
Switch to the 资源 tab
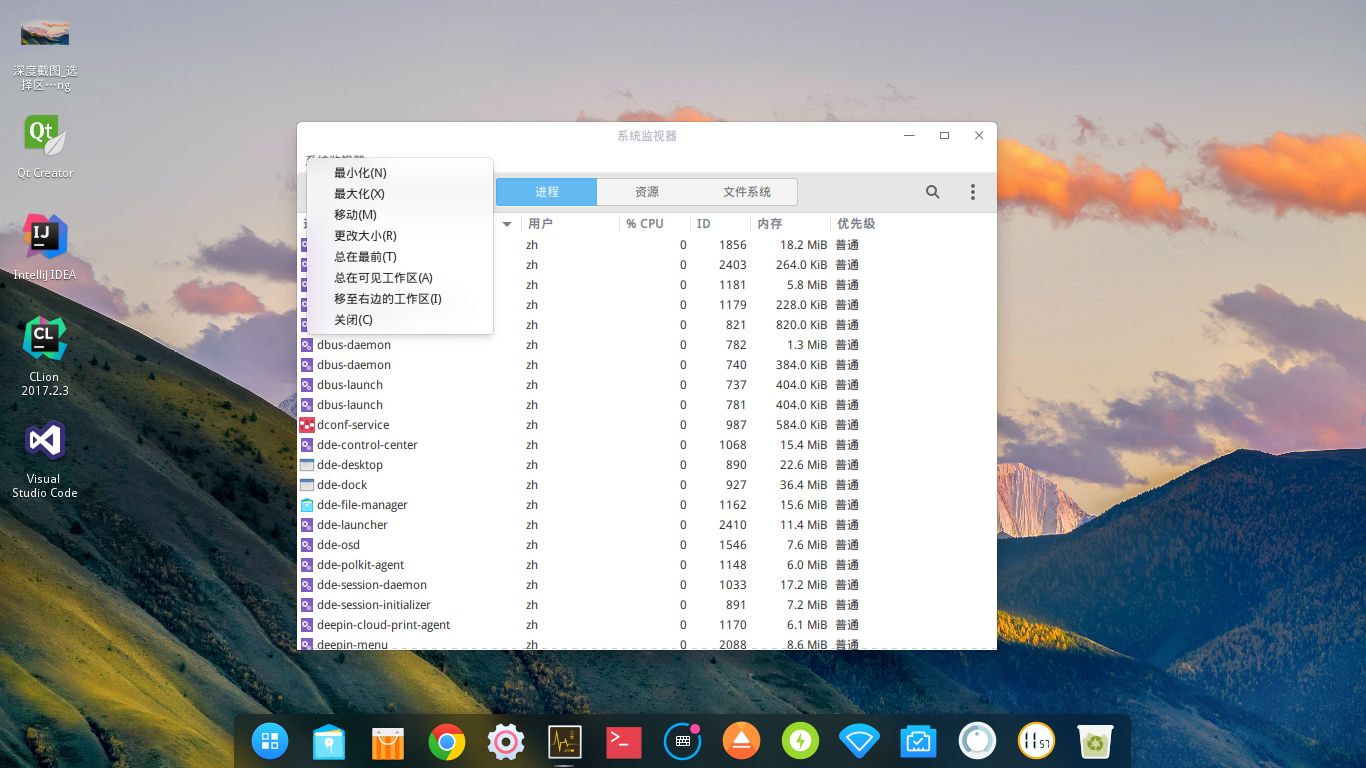pos(647,192)
